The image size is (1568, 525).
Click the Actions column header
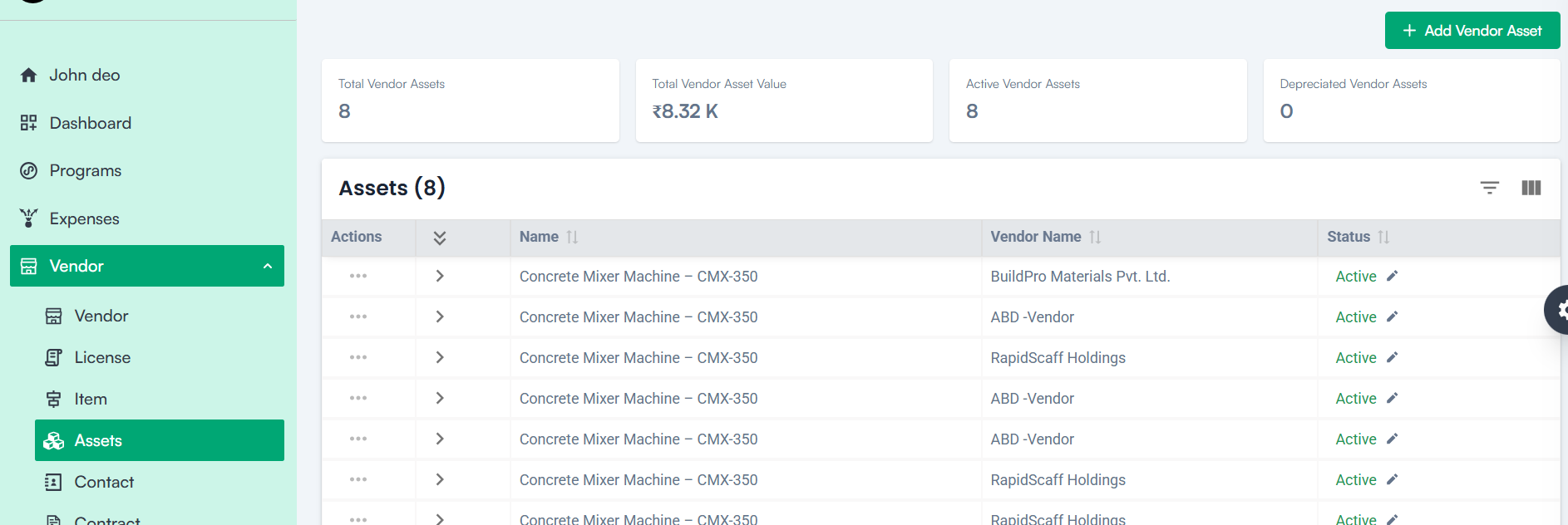pos(356,237)
